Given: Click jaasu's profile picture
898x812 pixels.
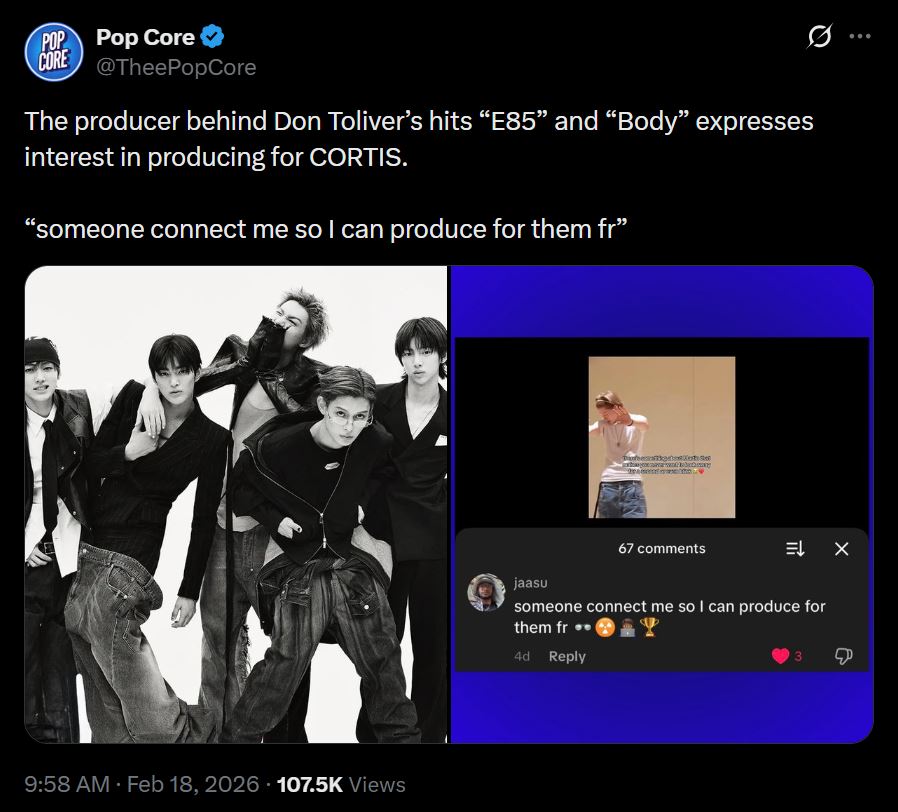Looking at the screenshot, I should click(486, 592).
